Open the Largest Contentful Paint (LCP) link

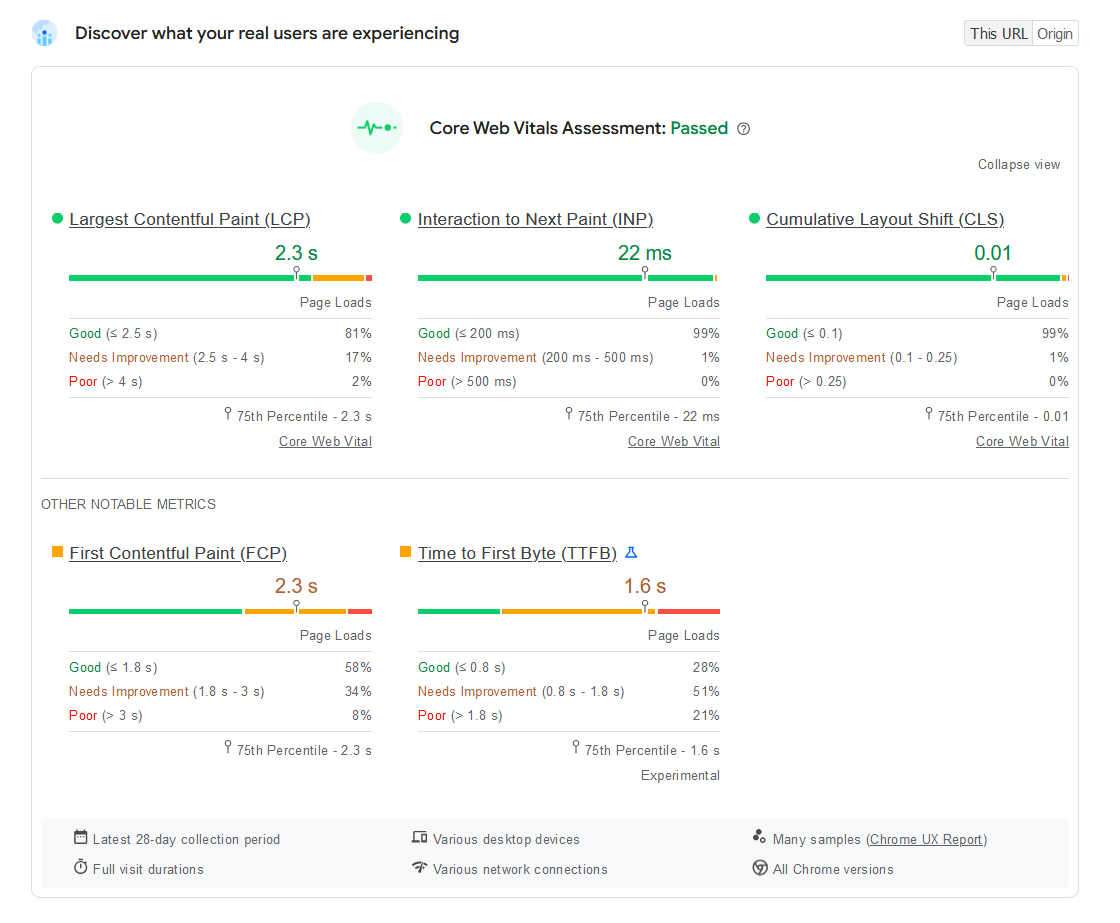click(x=190, y=219)
